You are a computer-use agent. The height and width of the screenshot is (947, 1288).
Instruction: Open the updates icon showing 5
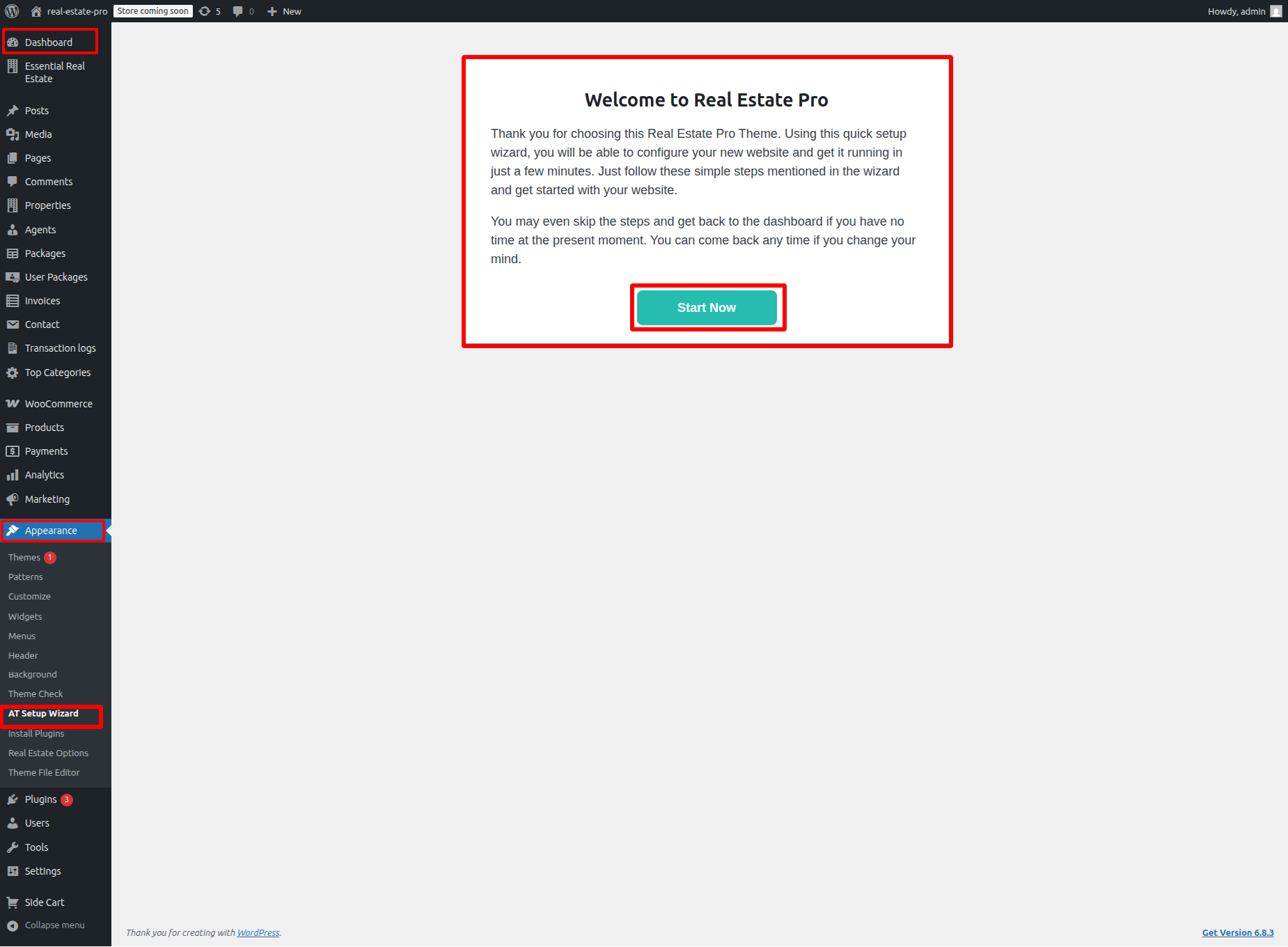(205, 11)
